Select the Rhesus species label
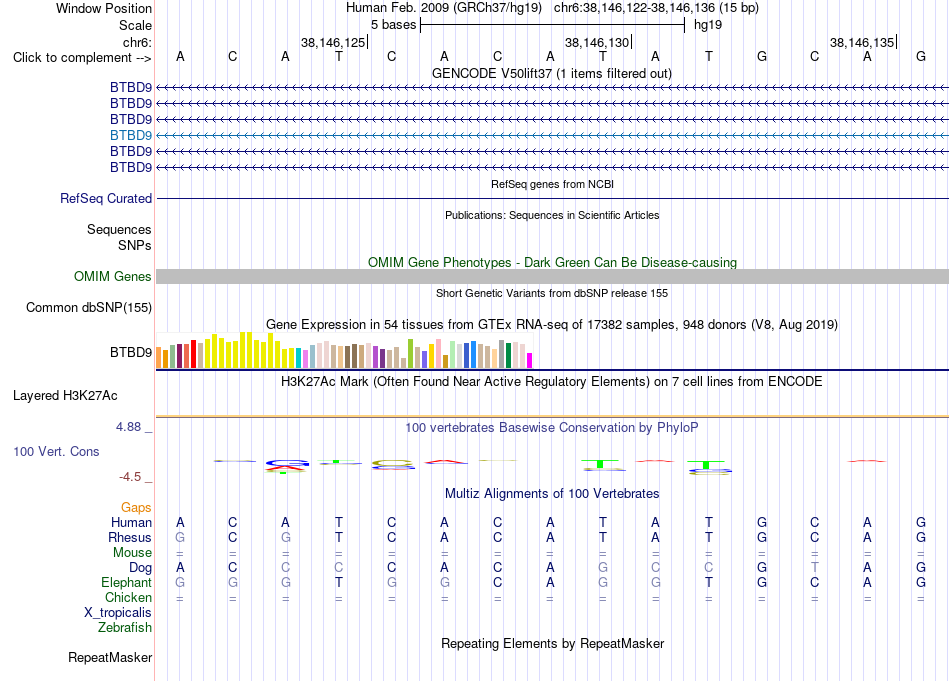 (x=130, y=537)
